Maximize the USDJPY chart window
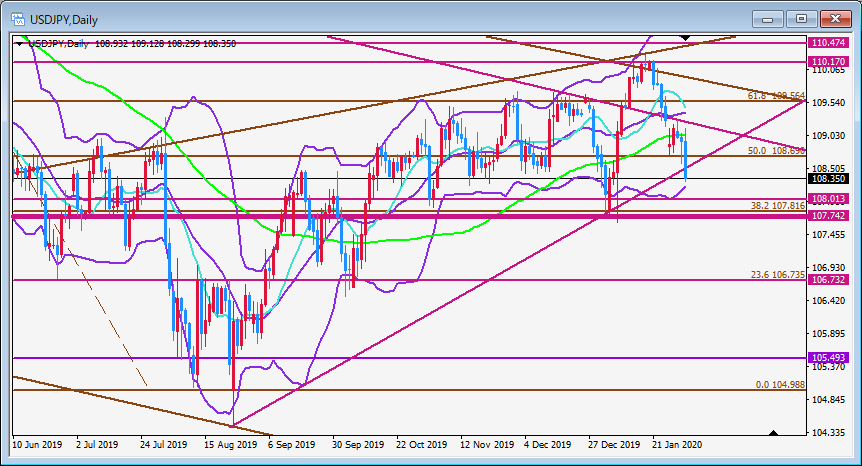Viewport: 862px width, 466px height. tap(801, 19)
